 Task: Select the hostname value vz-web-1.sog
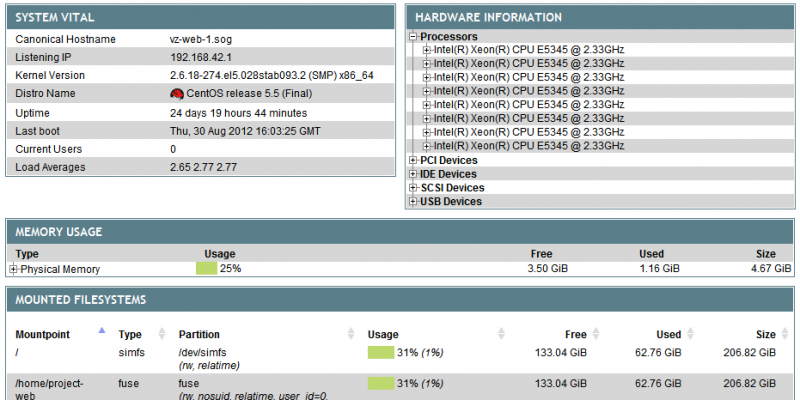201,39
